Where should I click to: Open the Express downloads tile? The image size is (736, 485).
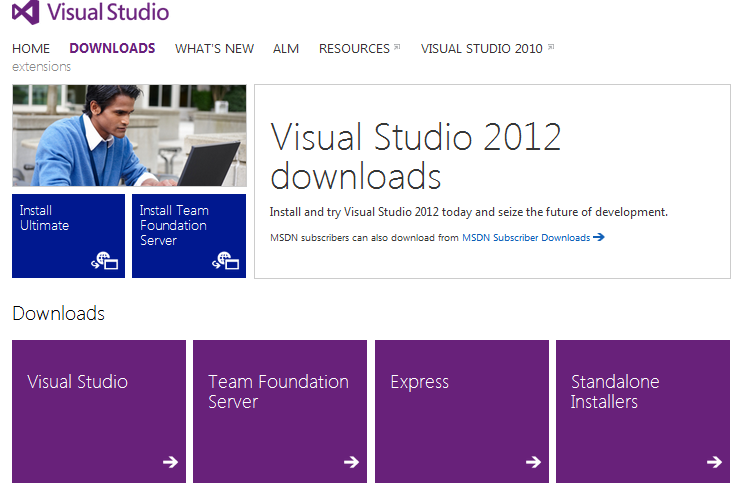461,410
